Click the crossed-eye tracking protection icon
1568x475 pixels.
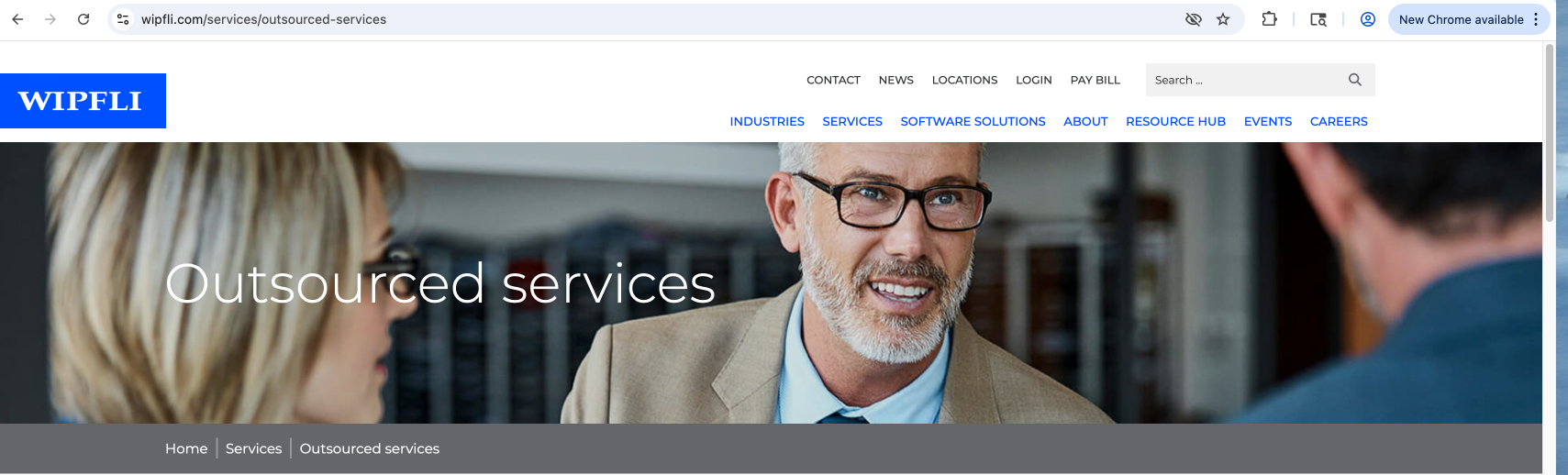pos(1194,19)
